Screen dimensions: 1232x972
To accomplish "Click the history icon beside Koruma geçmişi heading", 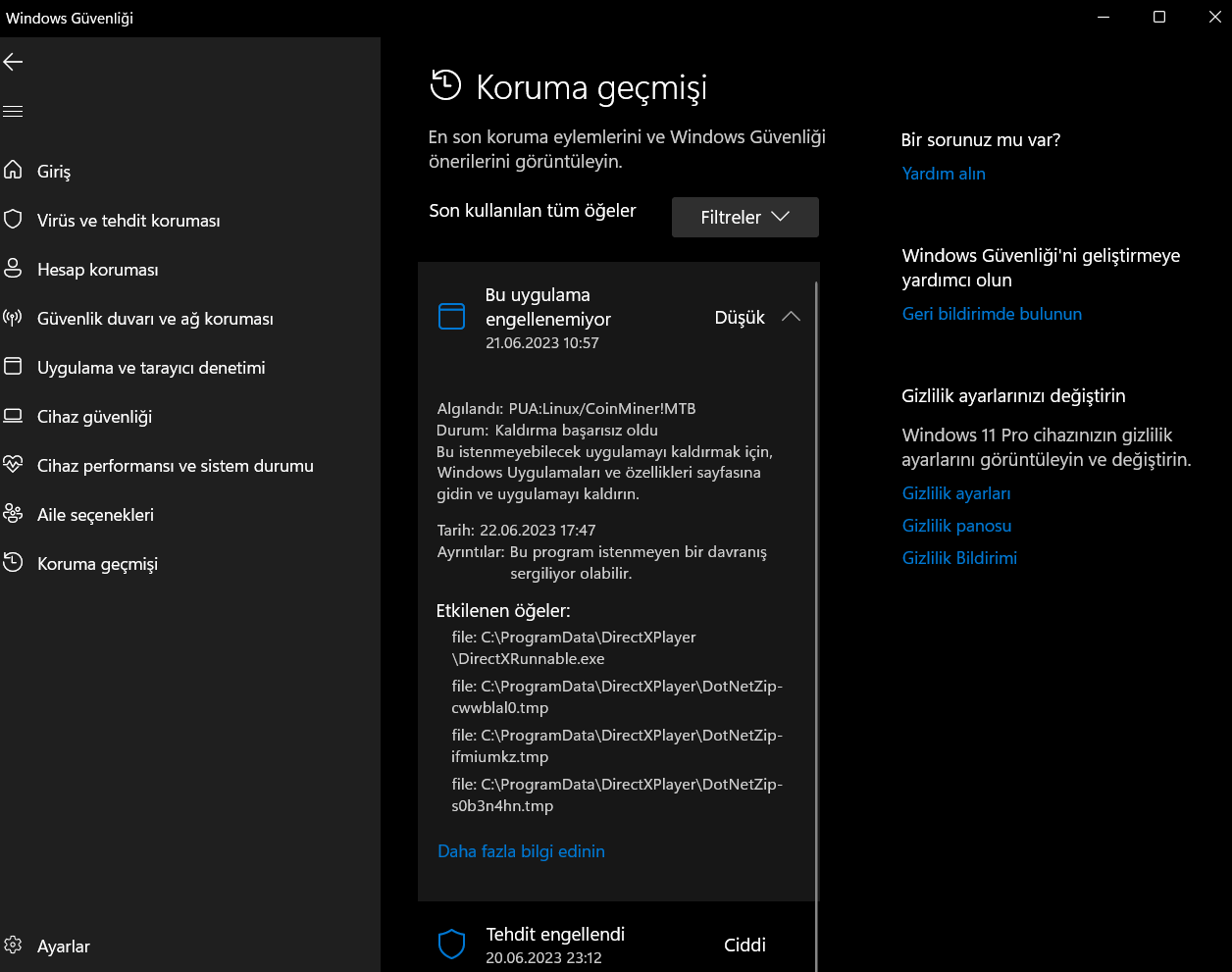I will 445,85.
